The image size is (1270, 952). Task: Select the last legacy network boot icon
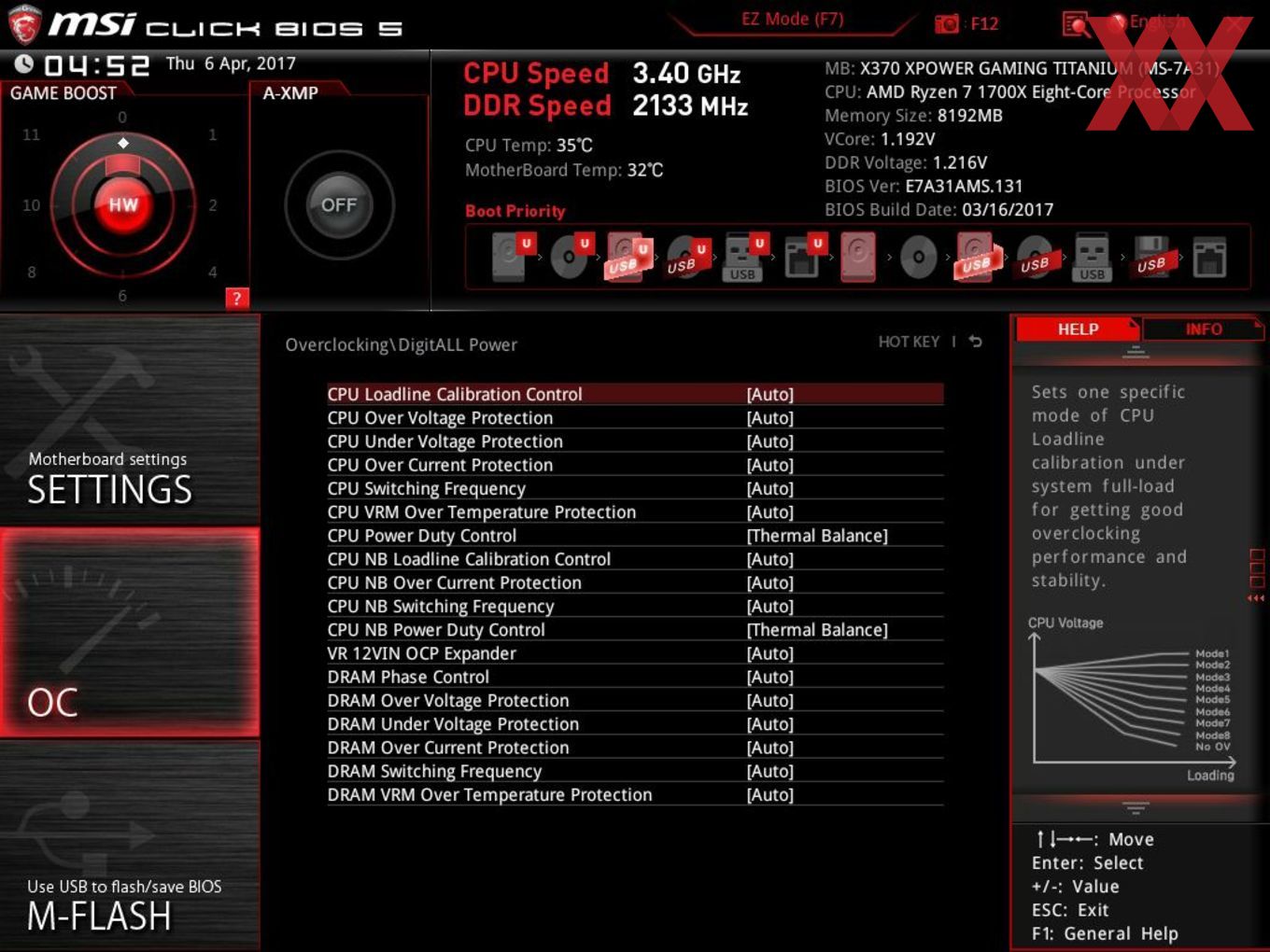1209,258
